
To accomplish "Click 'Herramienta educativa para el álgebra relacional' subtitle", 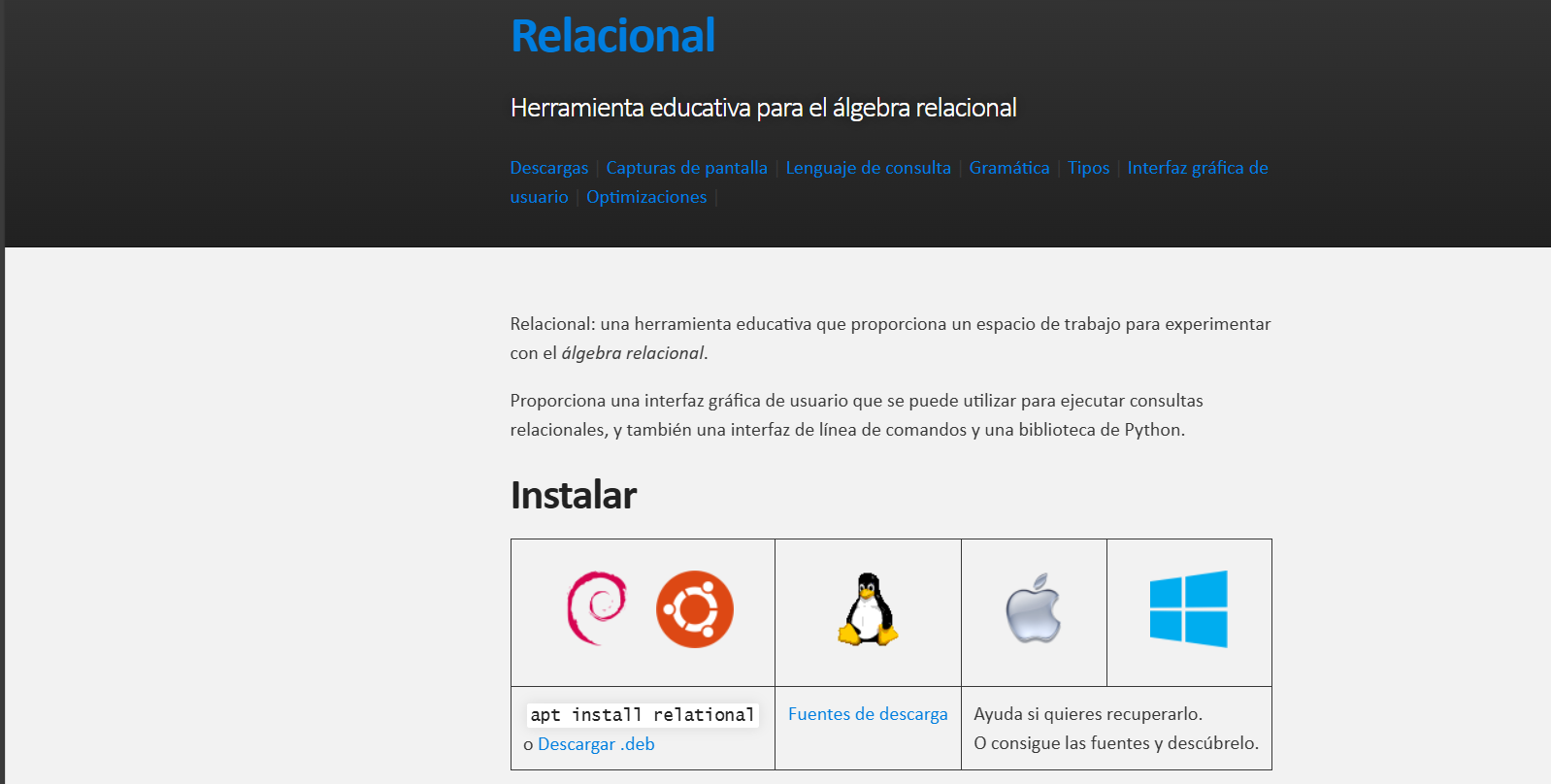I will (x=764, y=108).
